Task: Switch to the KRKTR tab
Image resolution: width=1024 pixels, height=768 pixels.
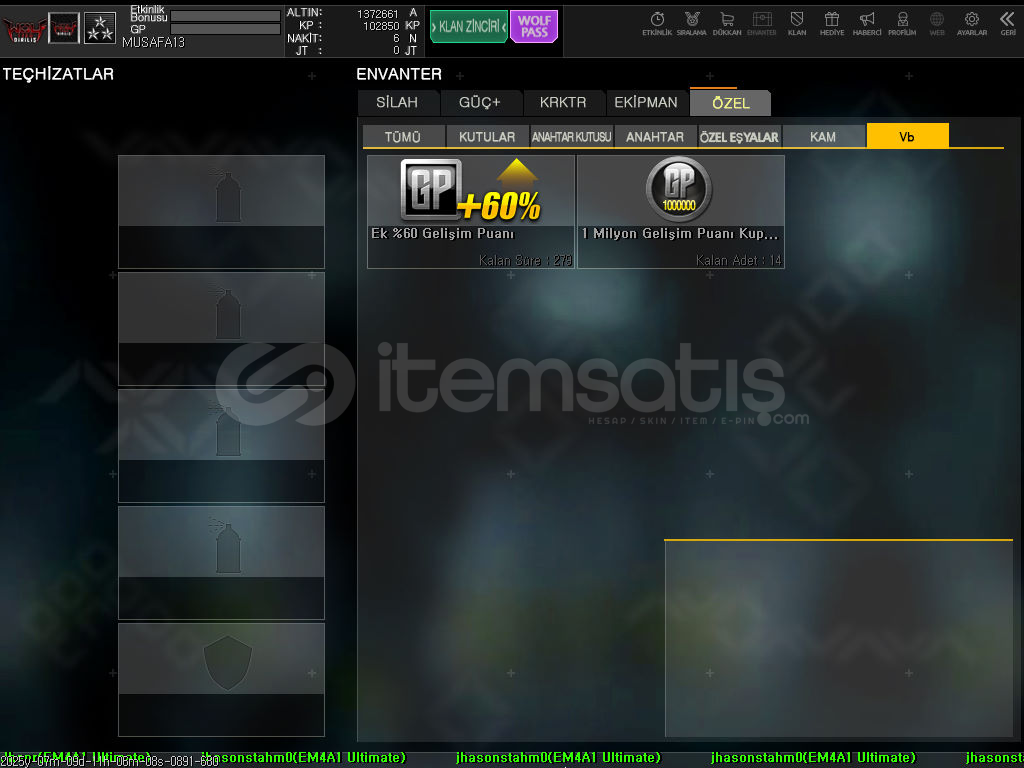Action: 563,103
